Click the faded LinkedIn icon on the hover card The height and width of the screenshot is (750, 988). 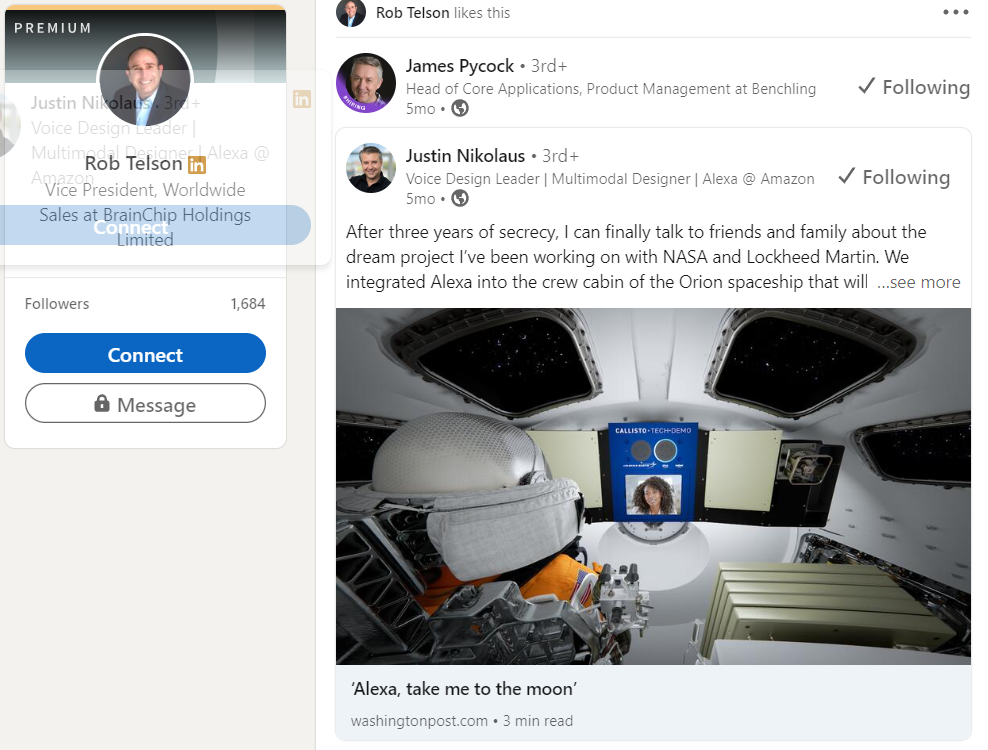[302, 99]
